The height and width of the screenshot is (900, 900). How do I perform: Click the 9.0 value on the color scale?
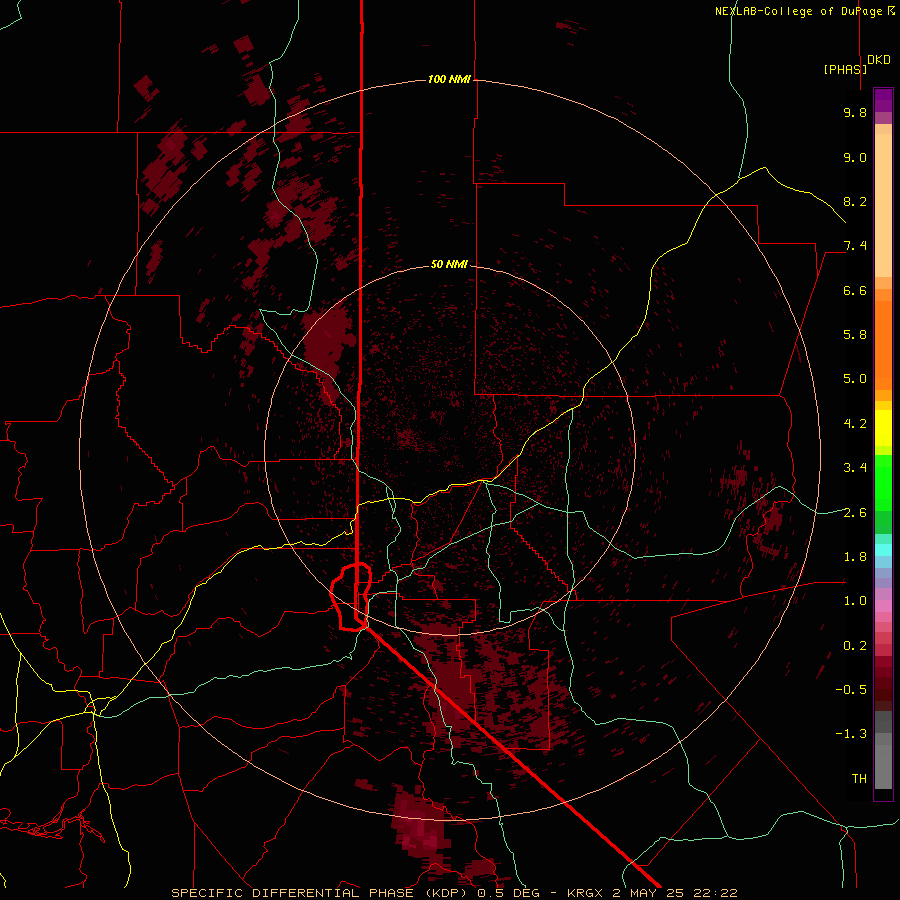pos(855,157)
